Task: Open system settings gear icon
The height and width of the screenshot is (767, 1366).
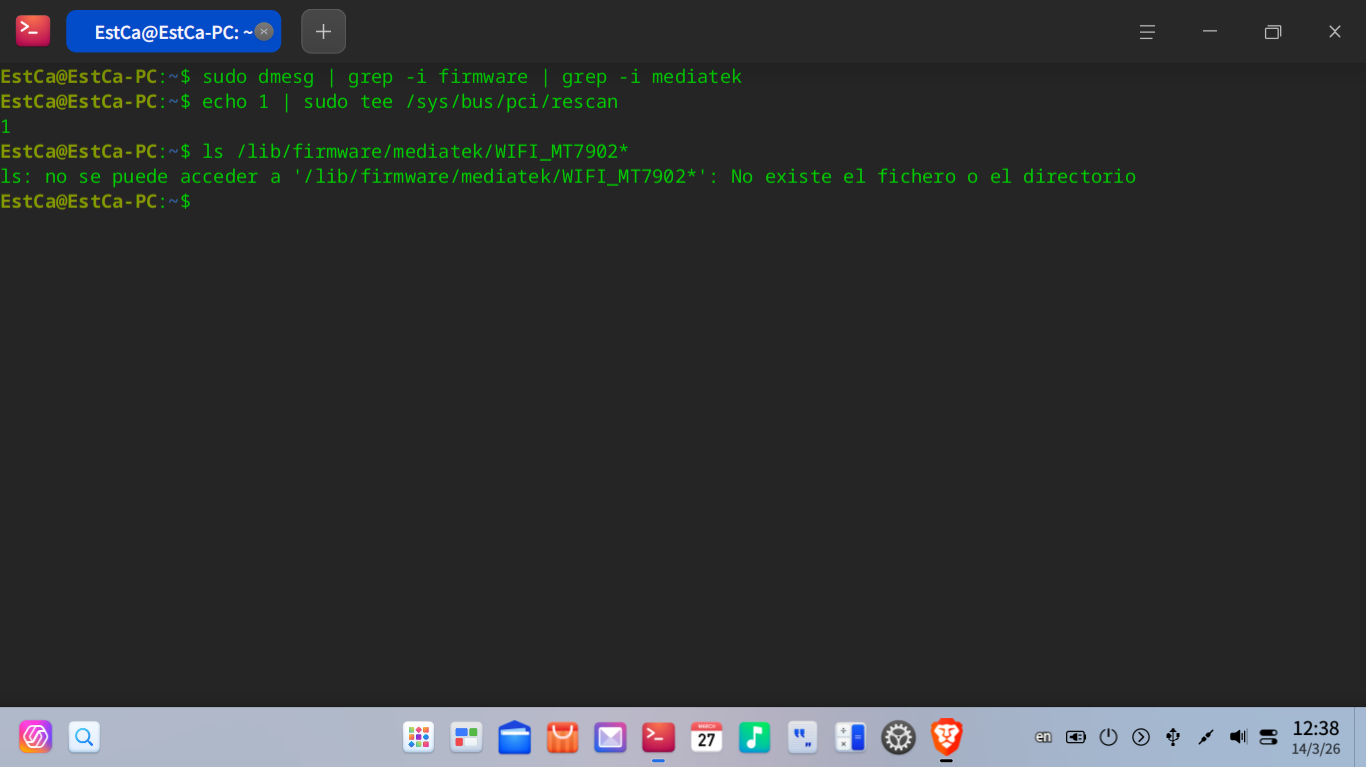Action: click(898, 737)
